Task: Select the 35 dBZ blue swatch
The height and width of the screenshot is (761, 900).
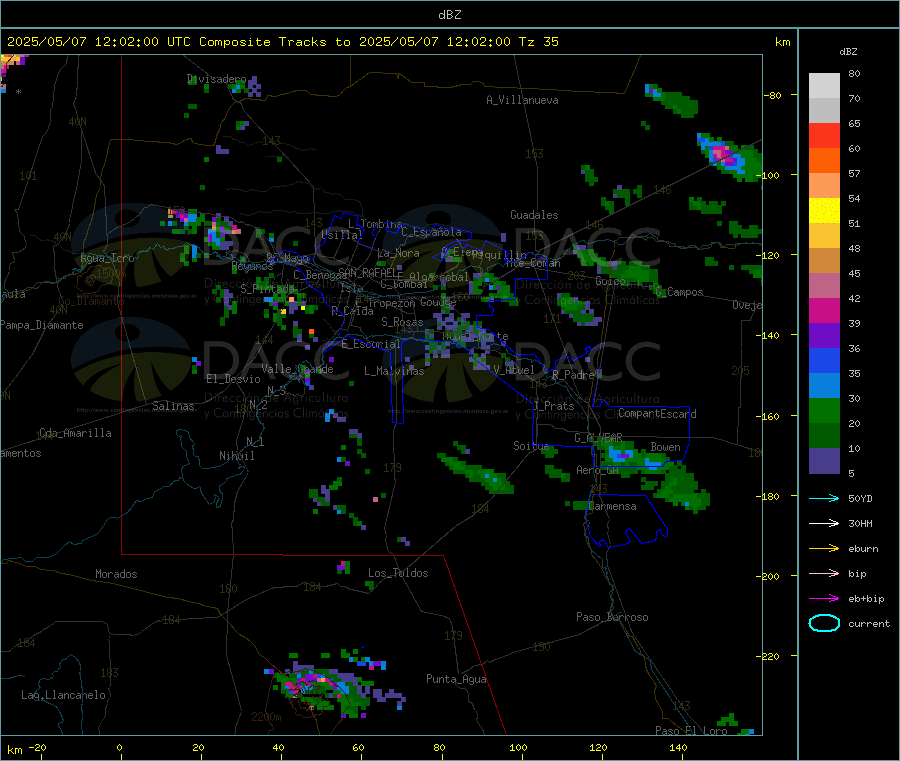Action: (824, 360)
